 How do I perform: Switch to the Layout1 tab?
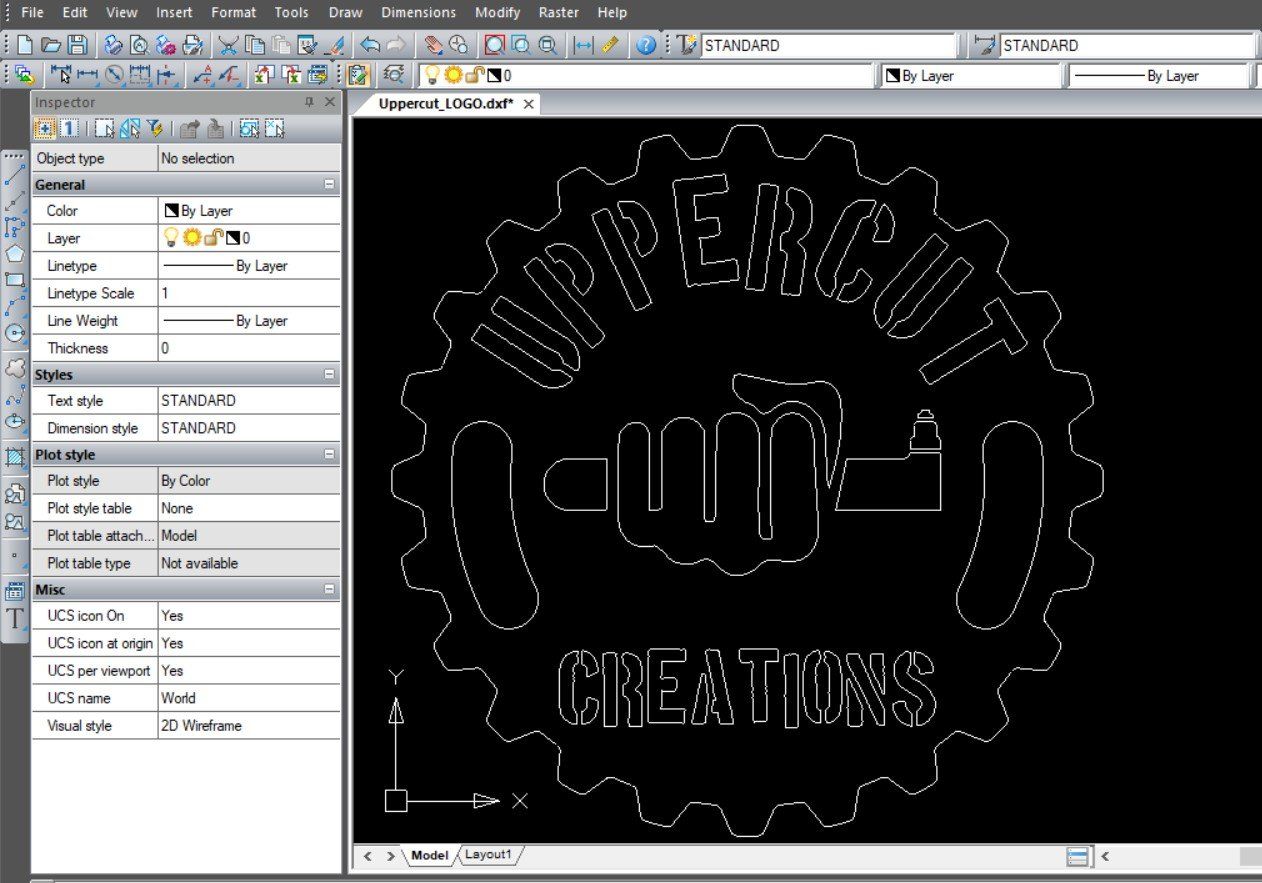(488, 855)
